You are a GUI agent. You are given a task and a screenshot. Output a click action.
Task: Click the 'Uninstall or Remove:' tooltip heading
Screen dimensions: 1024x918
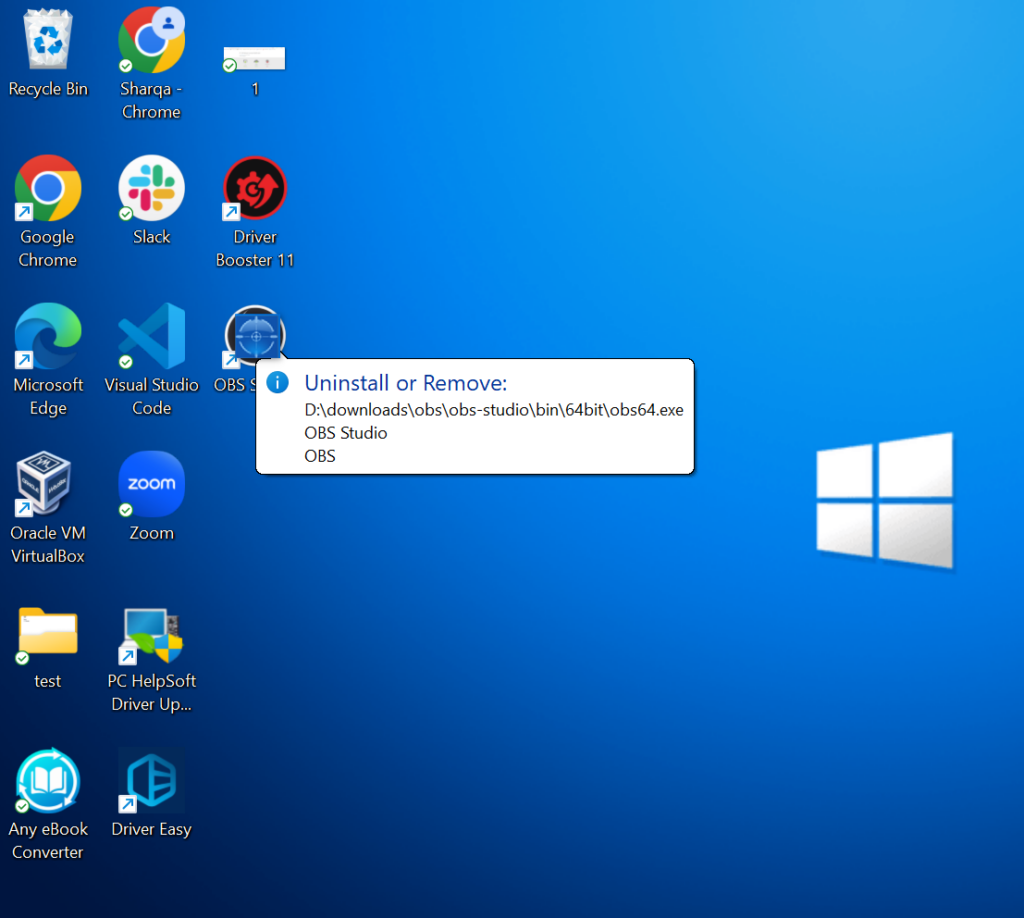pyautogui.click(x=406, y=383)
